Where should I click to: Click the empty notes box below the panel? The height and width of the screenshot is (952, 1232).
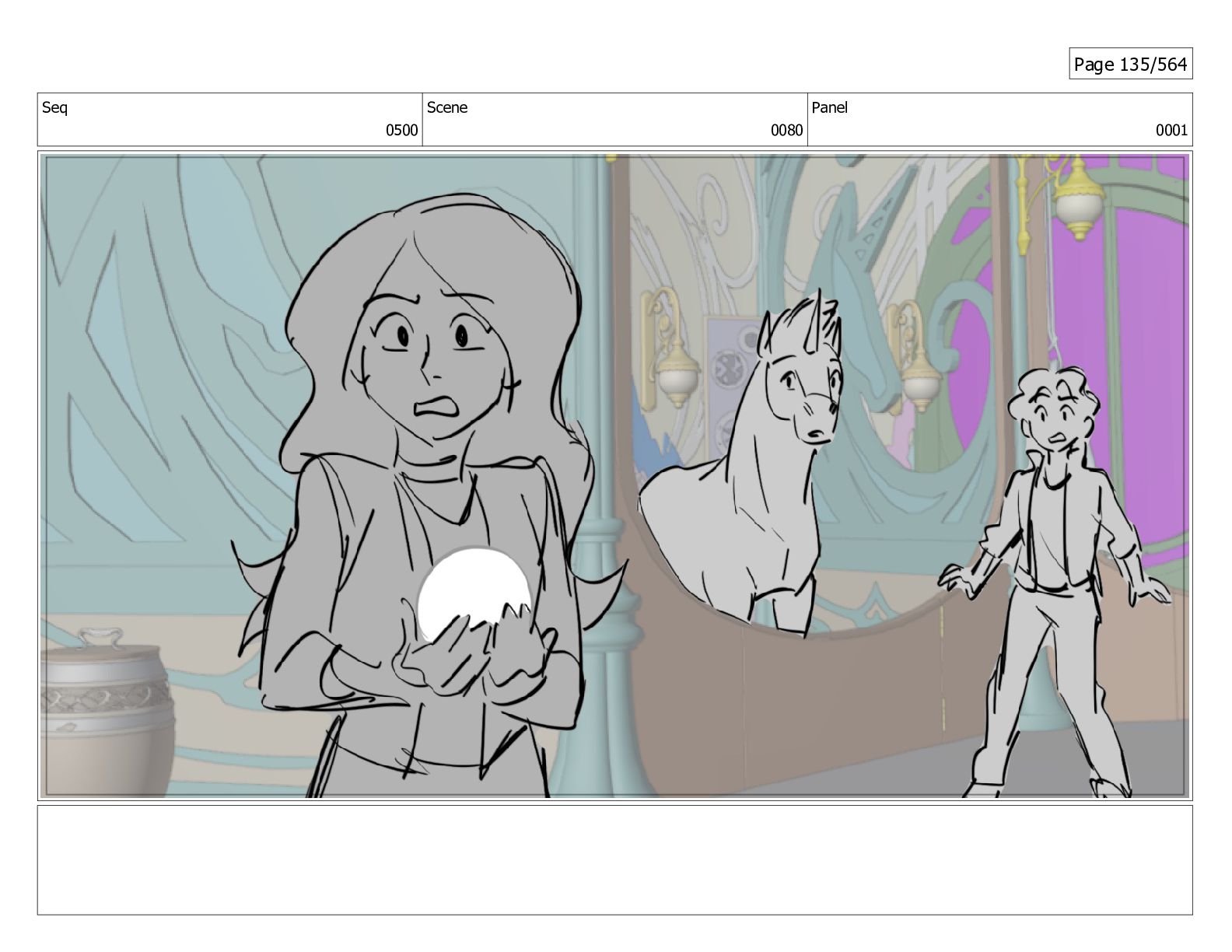coord(614,860)
